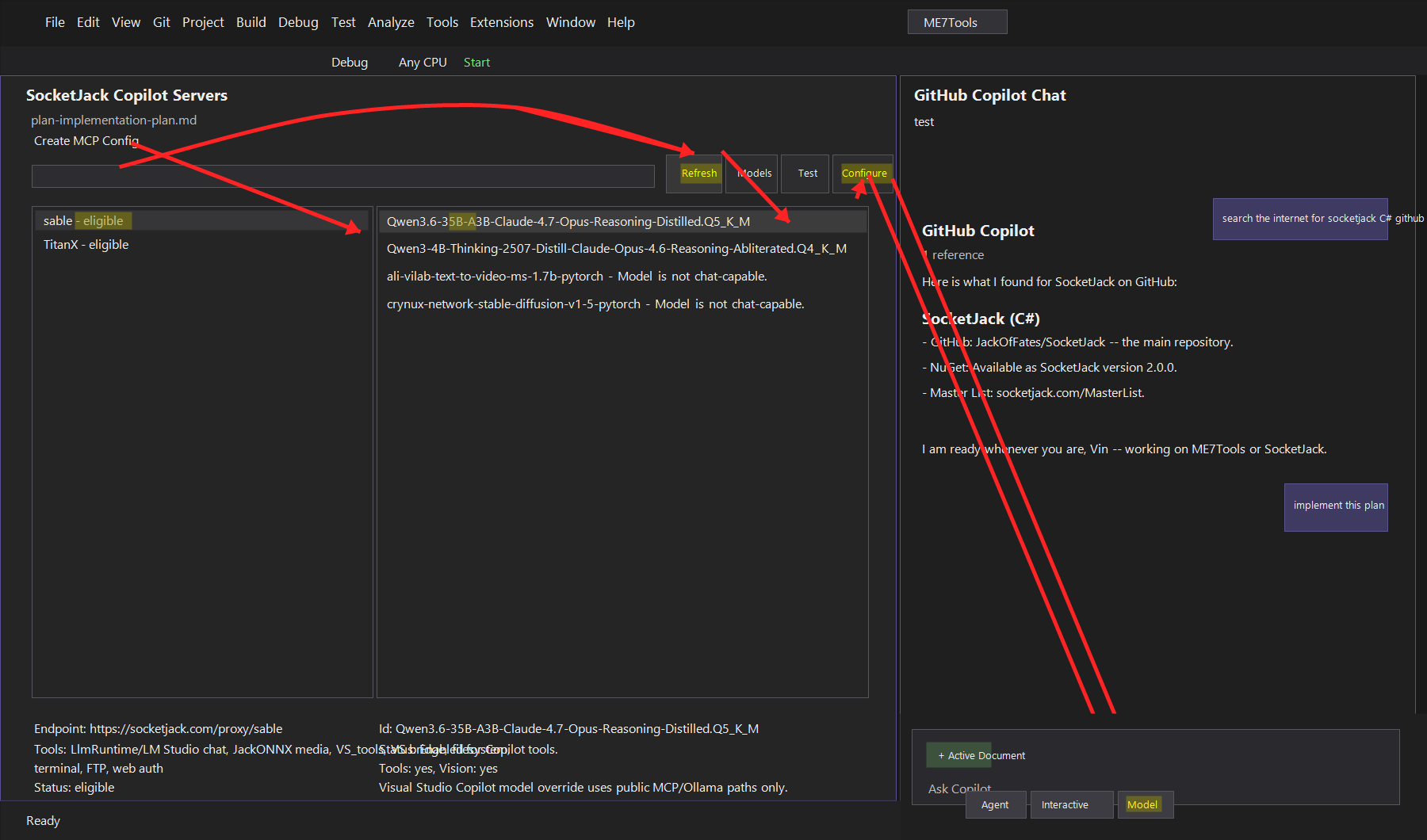Click the NuGet SocketJack version 2.0.0 line

[x=1049, y=367]
